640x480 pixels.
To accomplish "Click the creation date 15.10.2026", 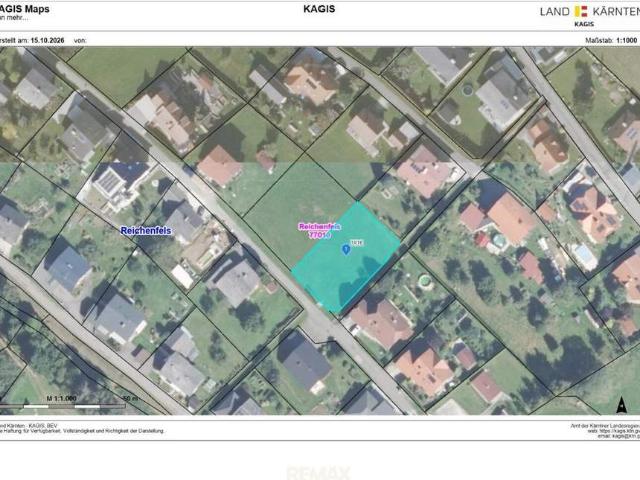I will tap(47, 40).
